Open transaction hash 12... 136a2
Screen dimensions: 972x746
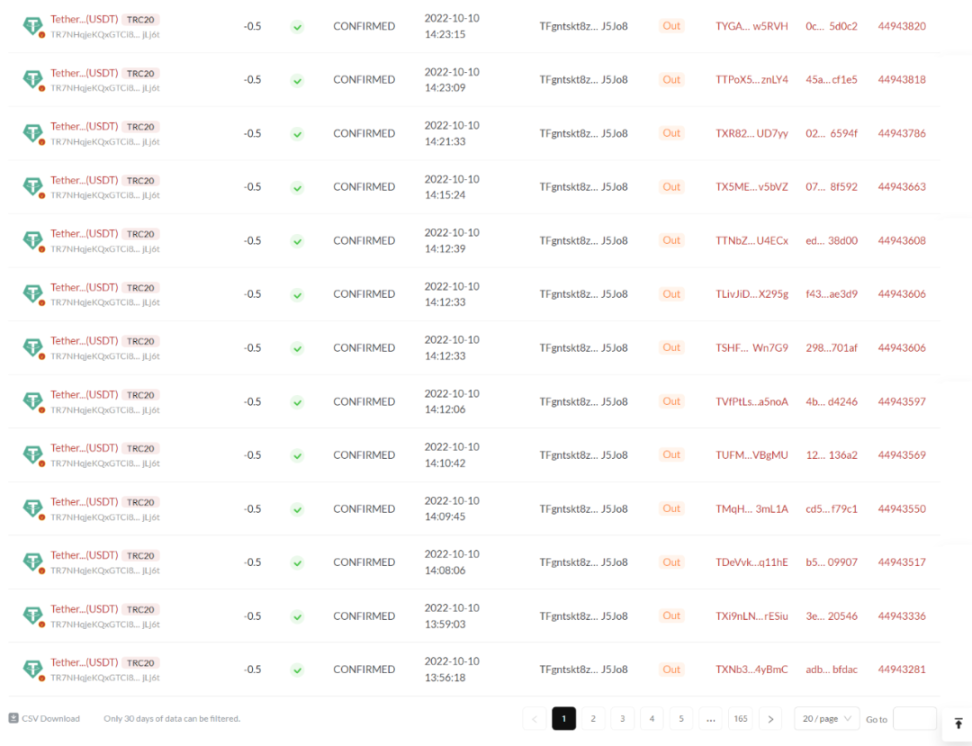click(x=831, y=455)
